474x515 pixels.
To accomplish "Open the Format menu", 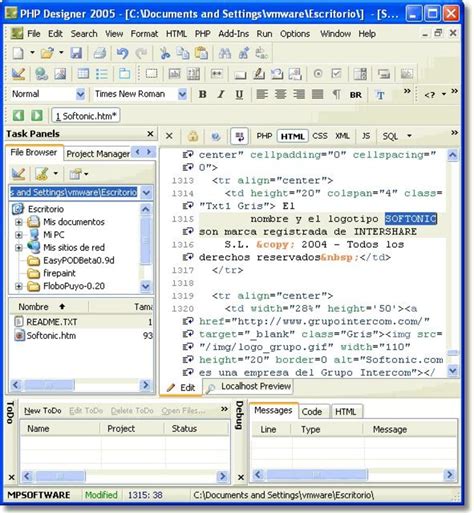I will [x=144, y=34].
